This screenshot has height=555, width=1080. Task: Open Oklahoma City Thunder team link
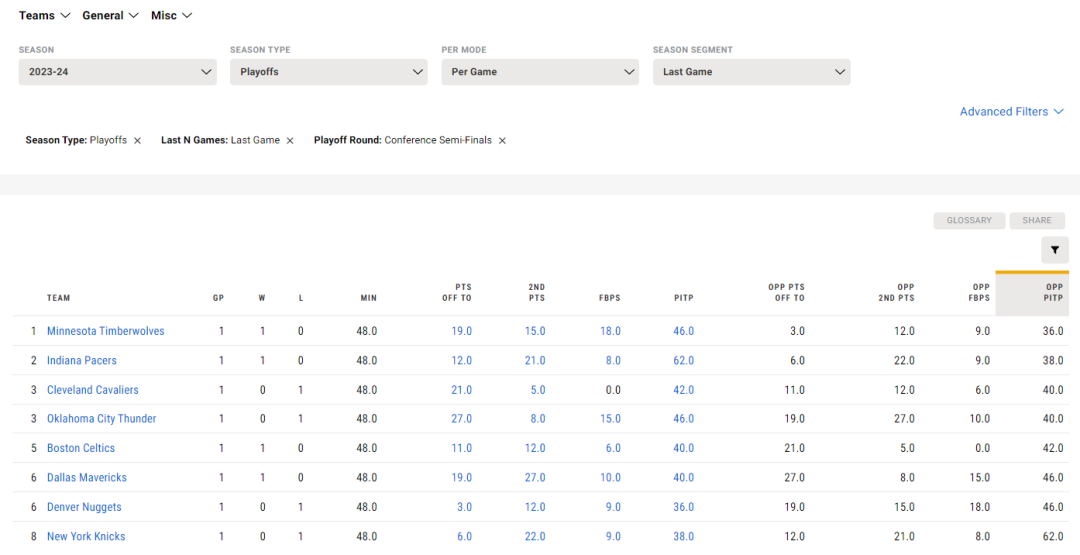[101, 419]
